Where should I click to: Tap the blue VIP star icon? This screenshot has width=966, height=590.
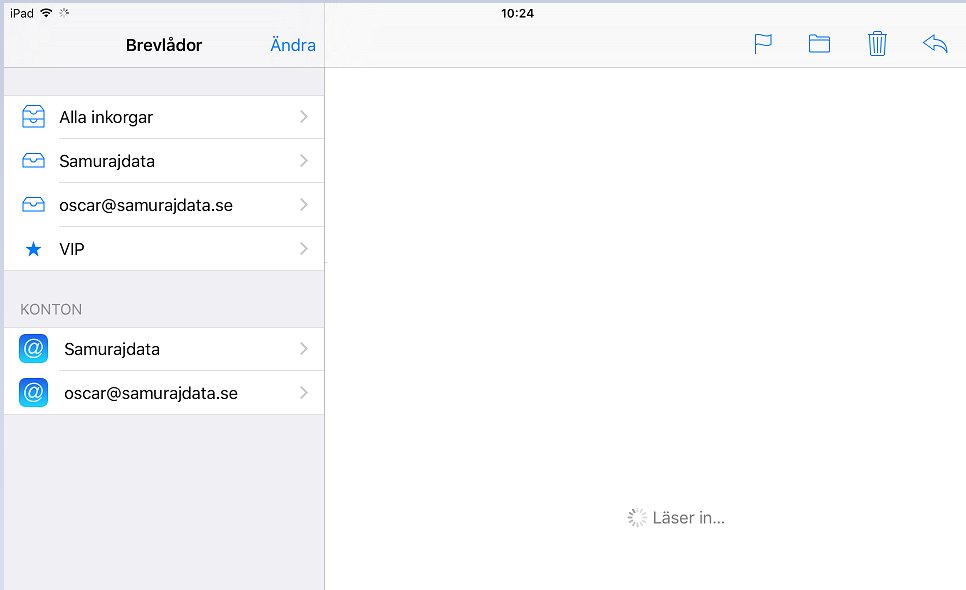click(x=33, y=249)
